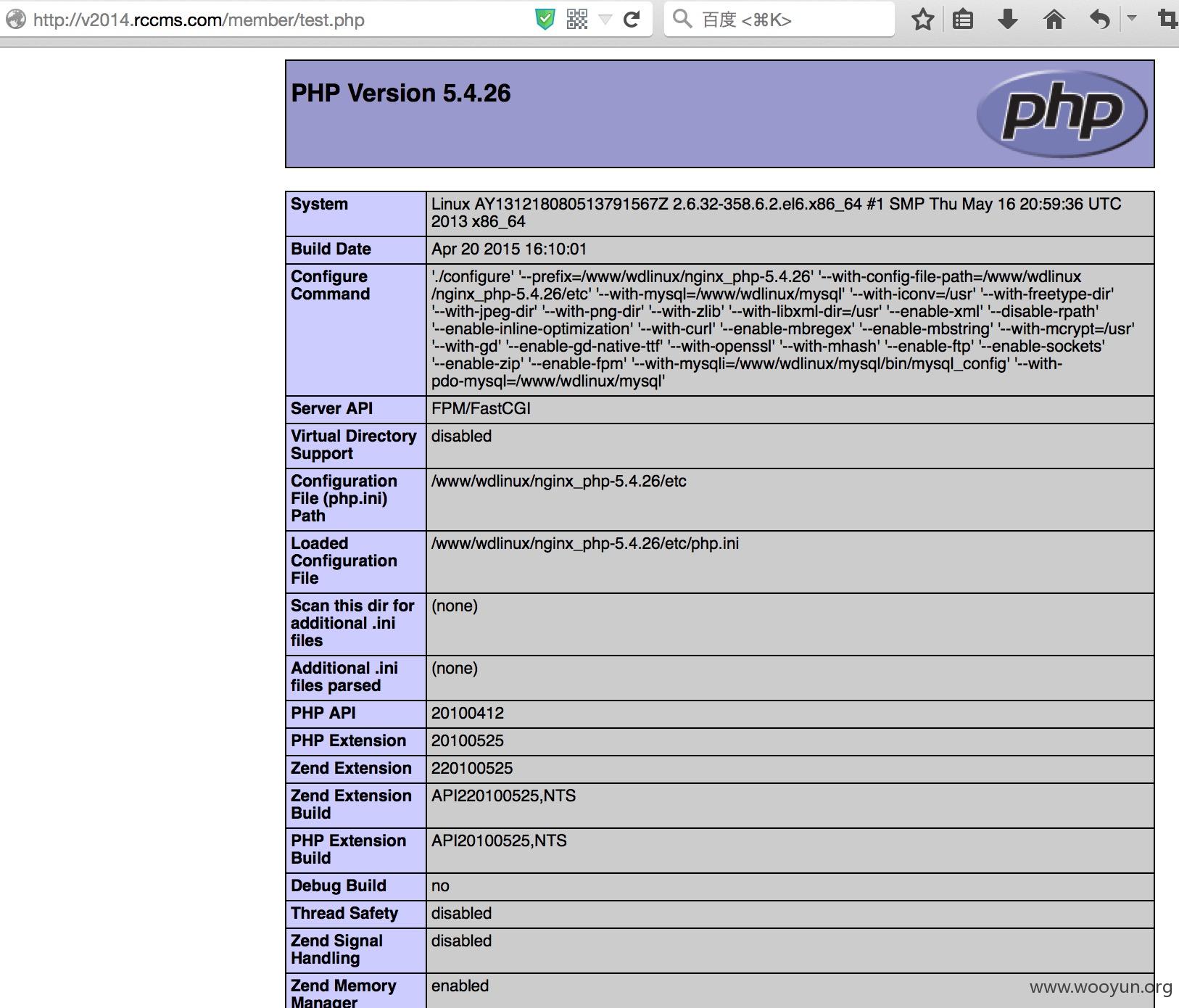The image size is (1179, 1008).
Task: Click Zend Memory Manager label
Action: [x=344, y=993]
